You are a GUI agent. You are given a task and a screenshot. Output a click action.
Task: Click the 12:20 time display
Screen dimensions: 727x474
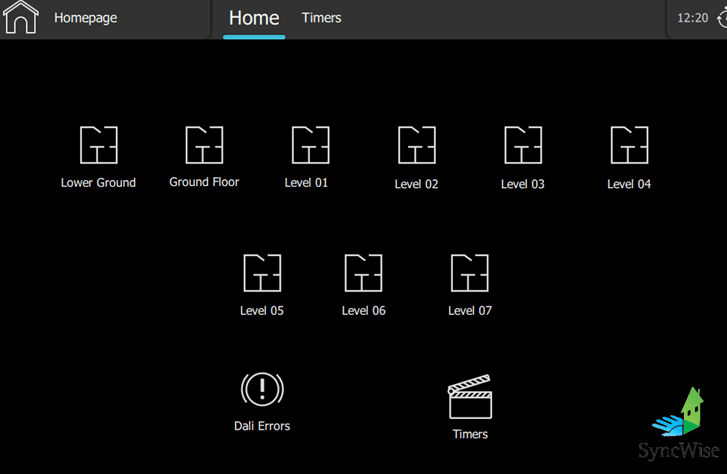point(692,18)
